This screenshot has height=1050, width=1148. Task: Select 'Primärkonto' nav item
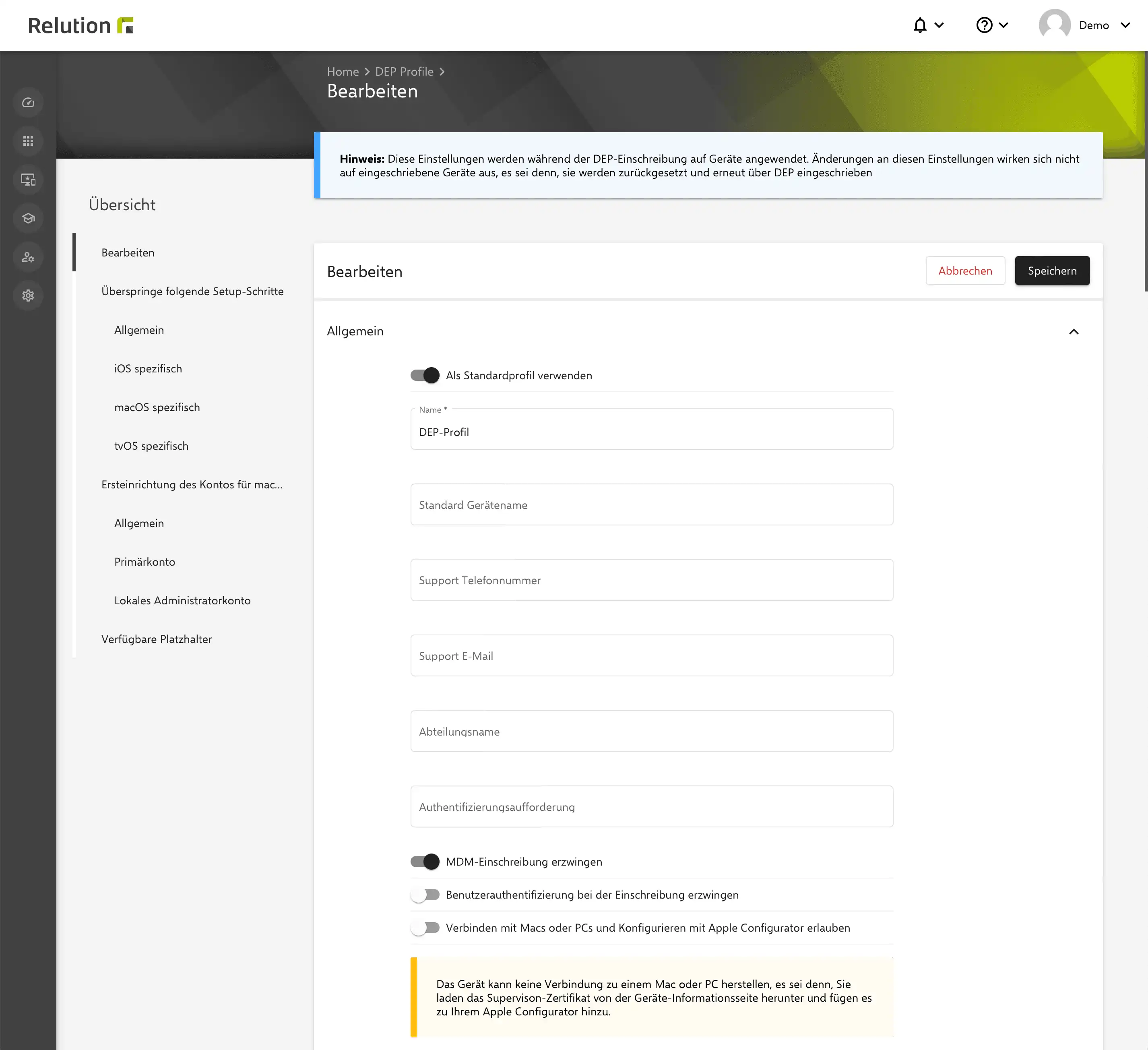point(145,562)
